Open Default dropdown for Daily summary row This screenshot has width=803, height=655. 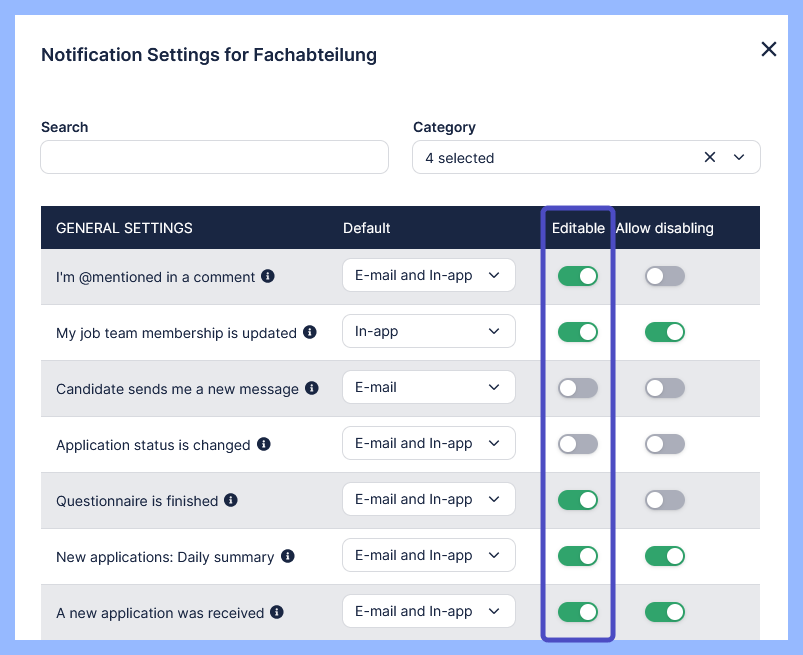(428, 556)
